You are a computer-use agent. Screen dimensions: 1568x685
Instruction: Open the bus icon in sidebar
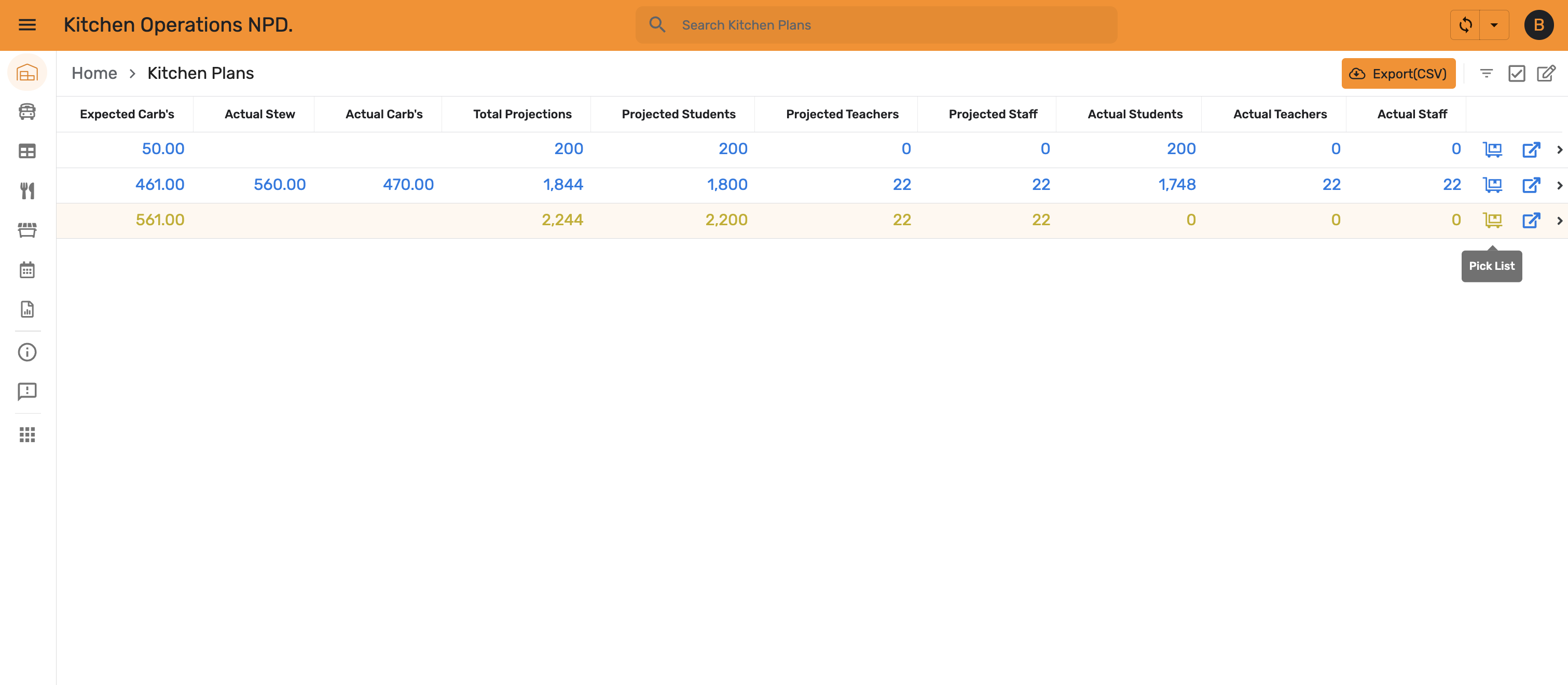27,112
